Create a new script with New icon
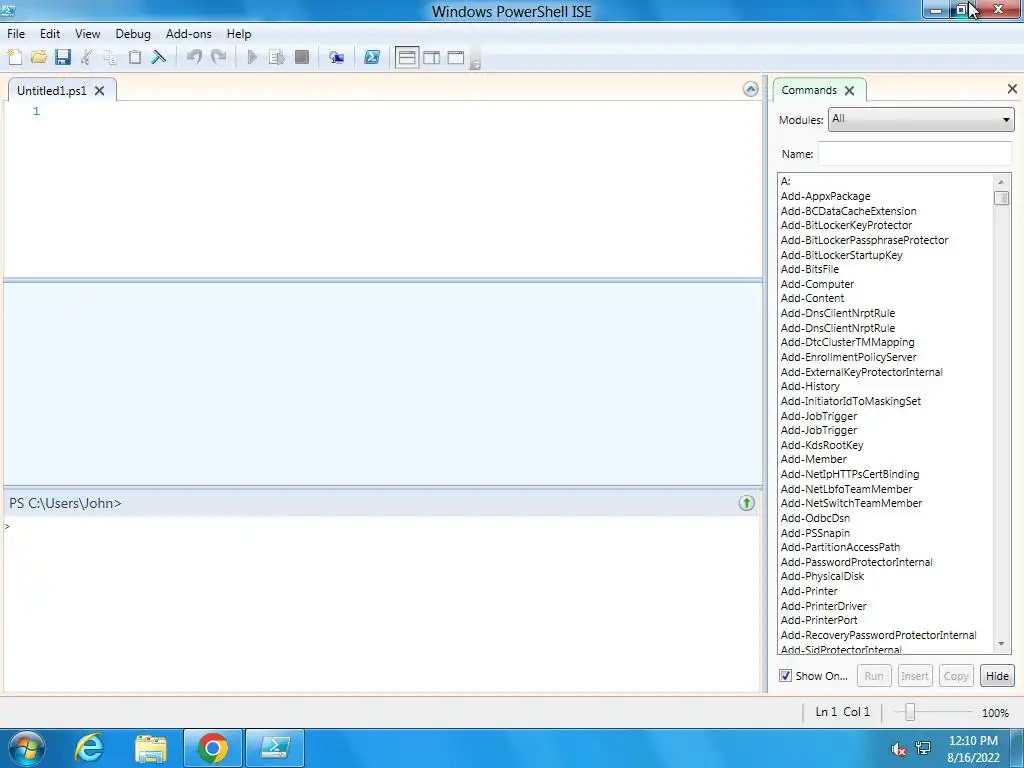 coord(14,57)
